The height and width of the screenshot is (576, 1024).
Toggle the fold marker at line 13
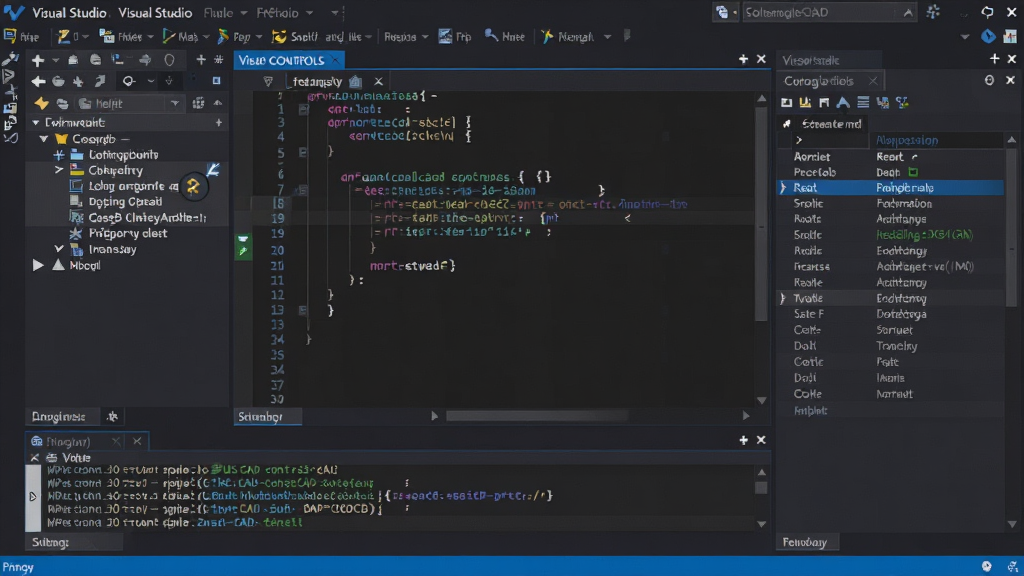point(303,310)
